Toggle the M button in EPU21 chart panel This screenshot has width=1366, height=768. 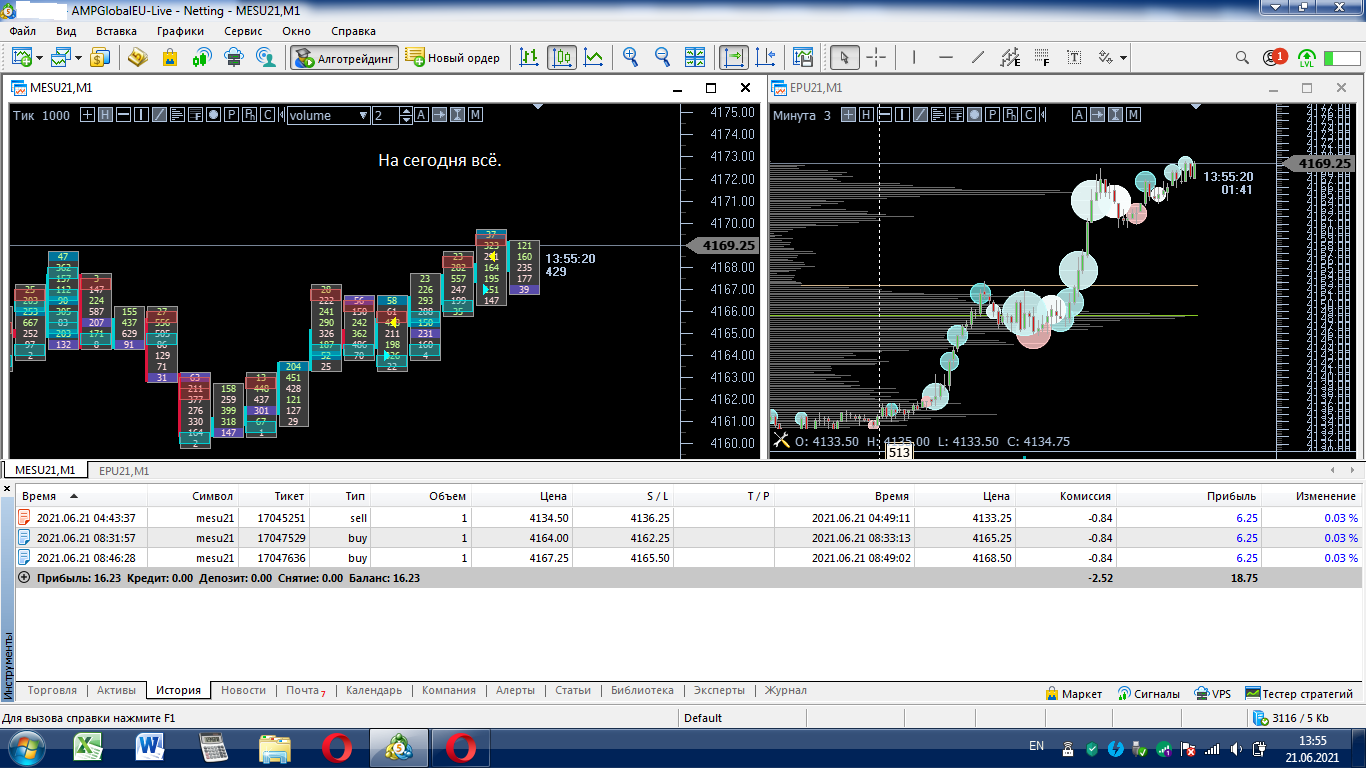[1133, 115]
